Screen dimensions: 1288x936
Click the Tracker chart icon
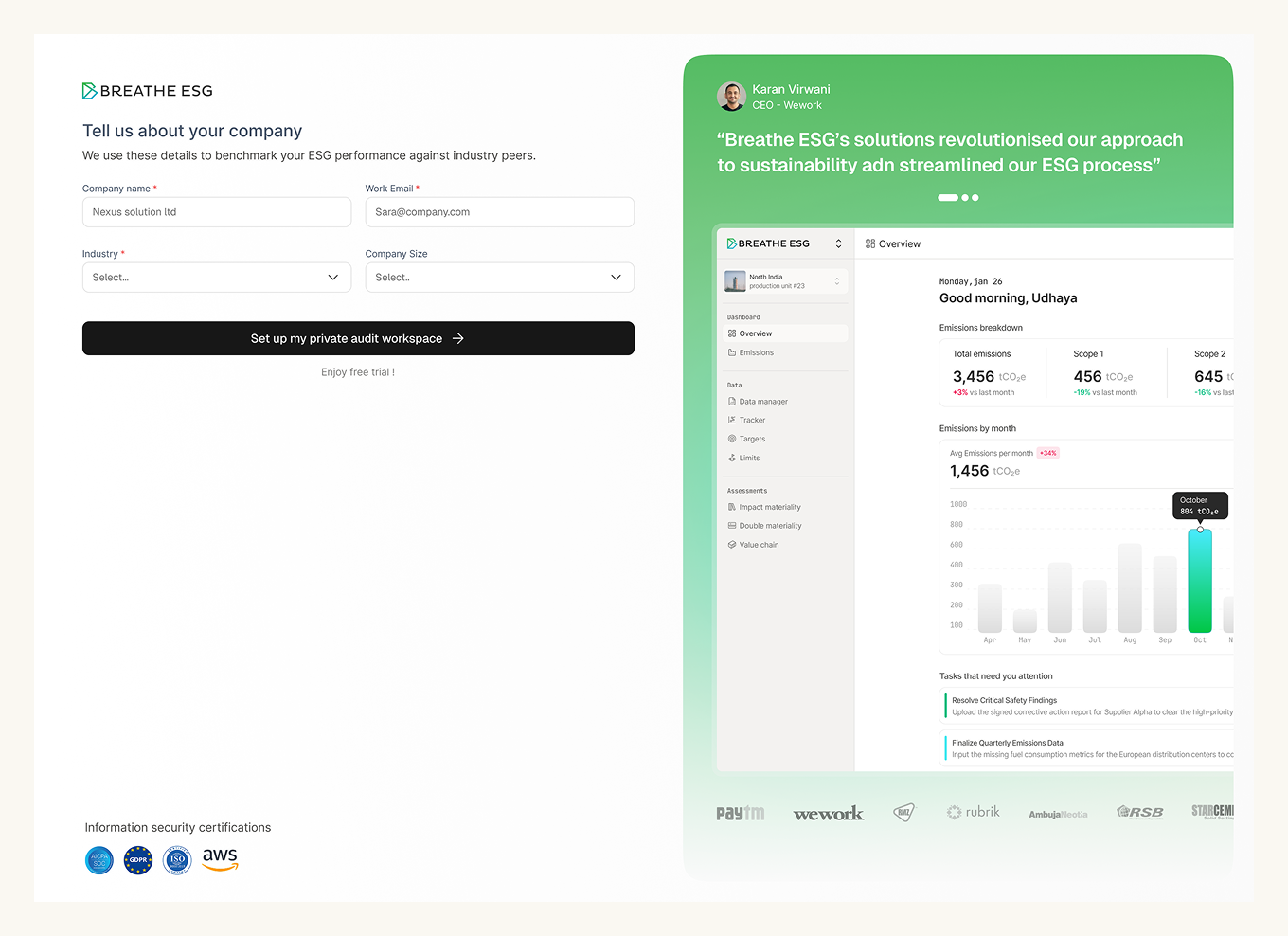click(732, 420)
